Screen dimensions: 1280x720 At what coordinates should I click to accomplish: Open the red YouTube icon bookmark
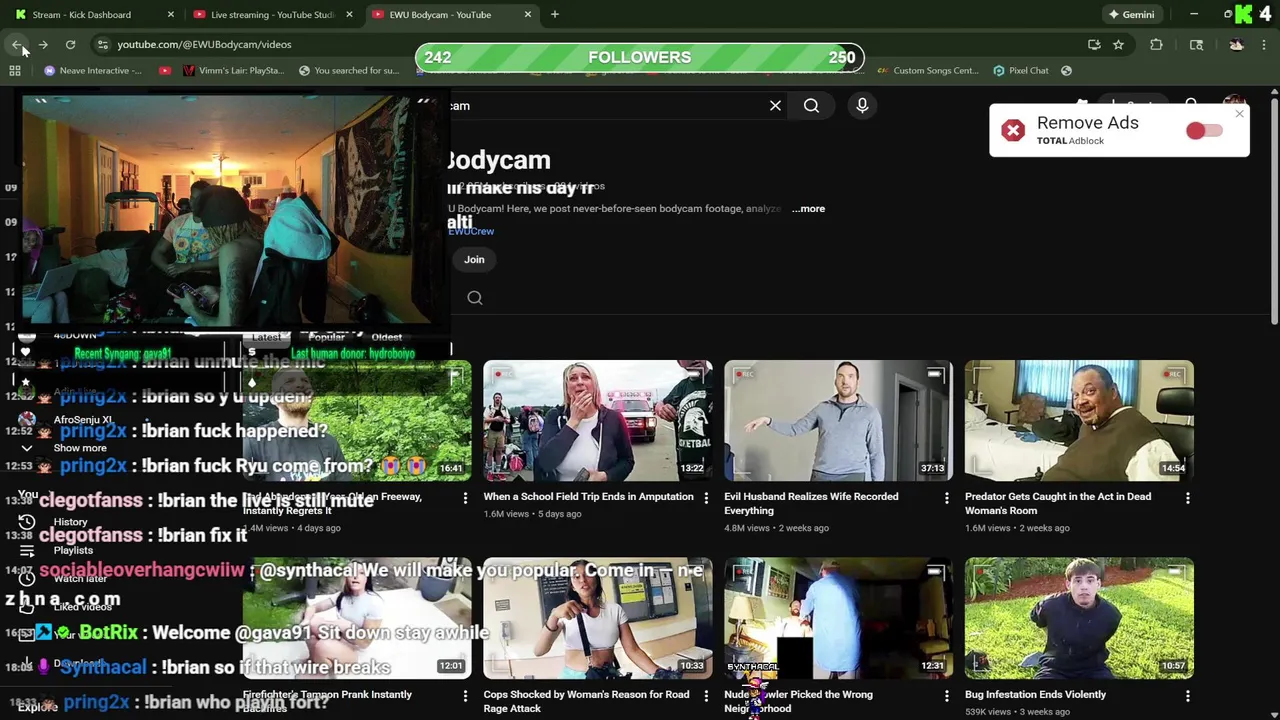(x=165, y=70)
